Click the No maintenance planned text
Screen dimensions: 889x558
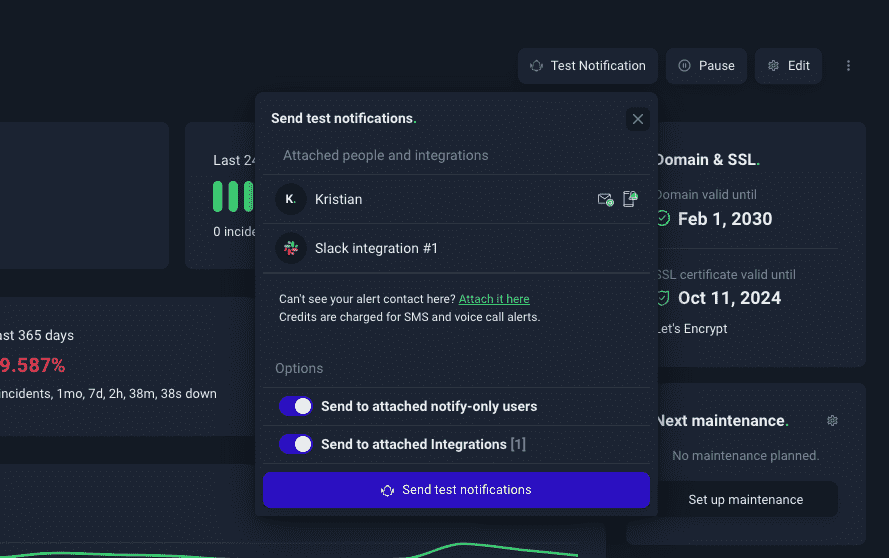pos(746,456)
